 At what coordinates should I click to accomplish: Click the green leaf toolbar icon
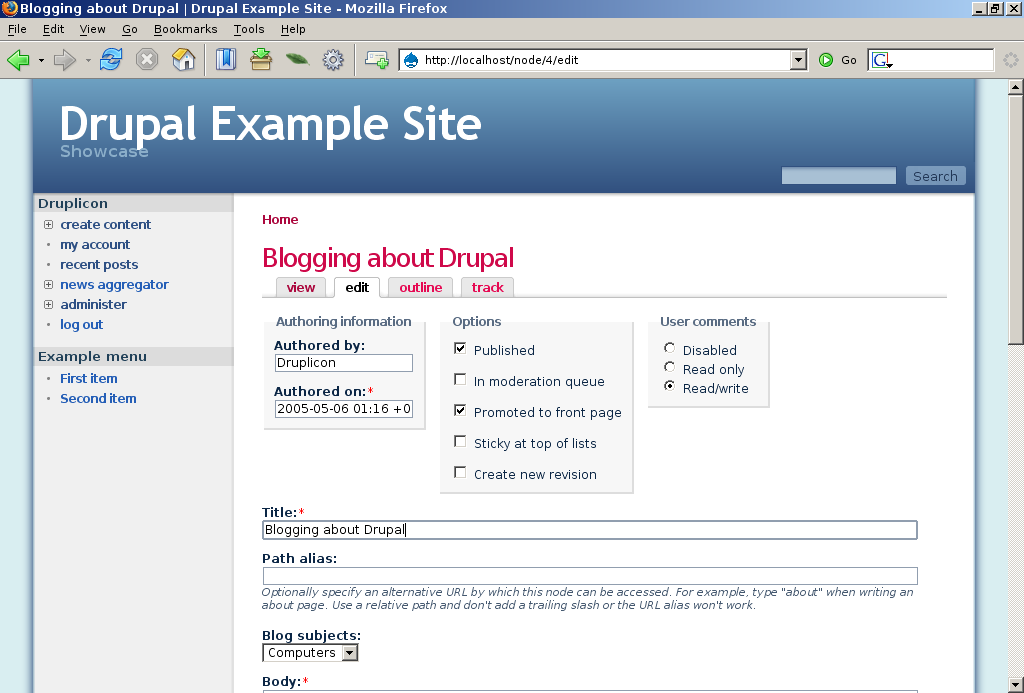click(297, 60)
